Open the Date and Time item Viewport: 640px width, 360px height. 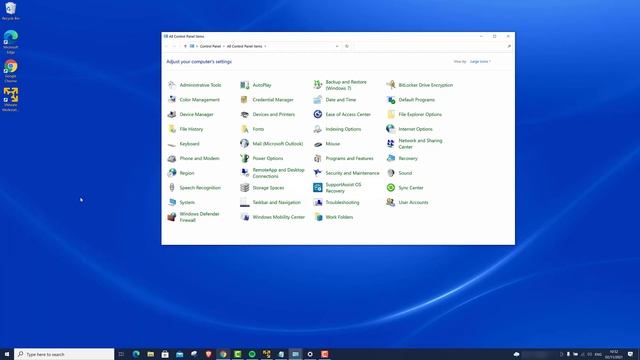[335, 100]
